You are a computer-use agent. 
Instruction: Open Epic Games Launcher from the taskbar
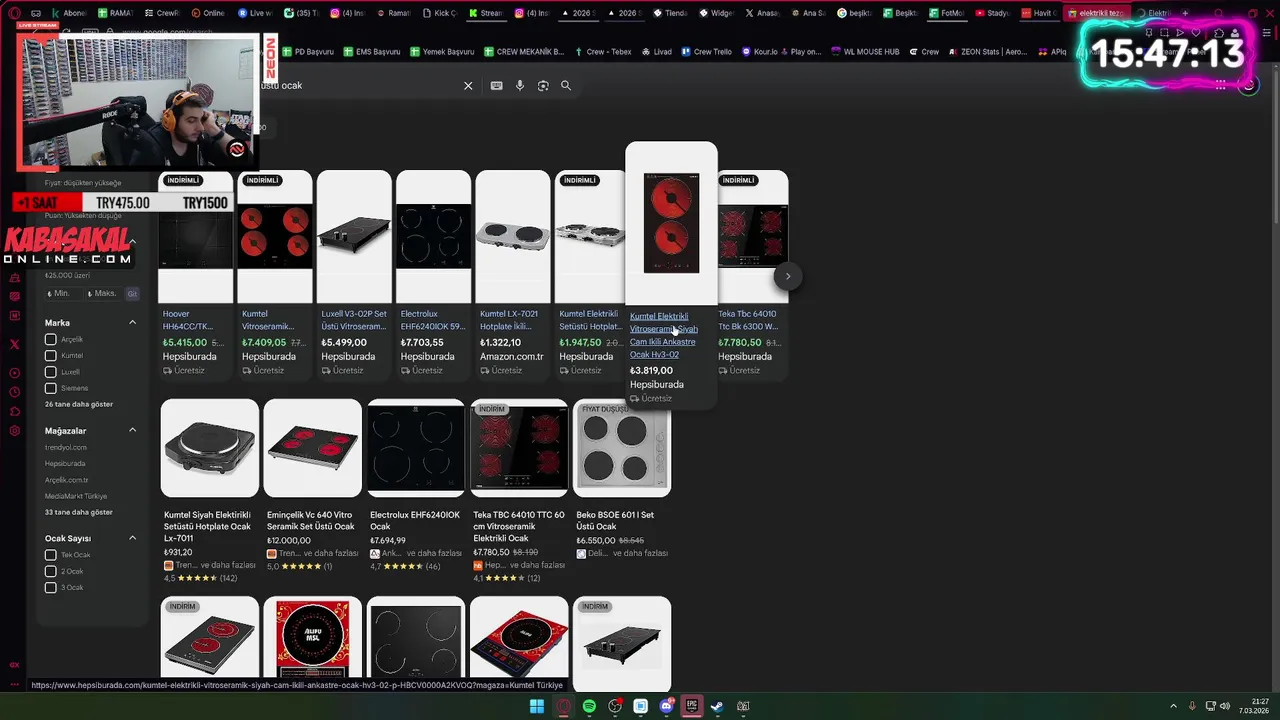point(691,706)
